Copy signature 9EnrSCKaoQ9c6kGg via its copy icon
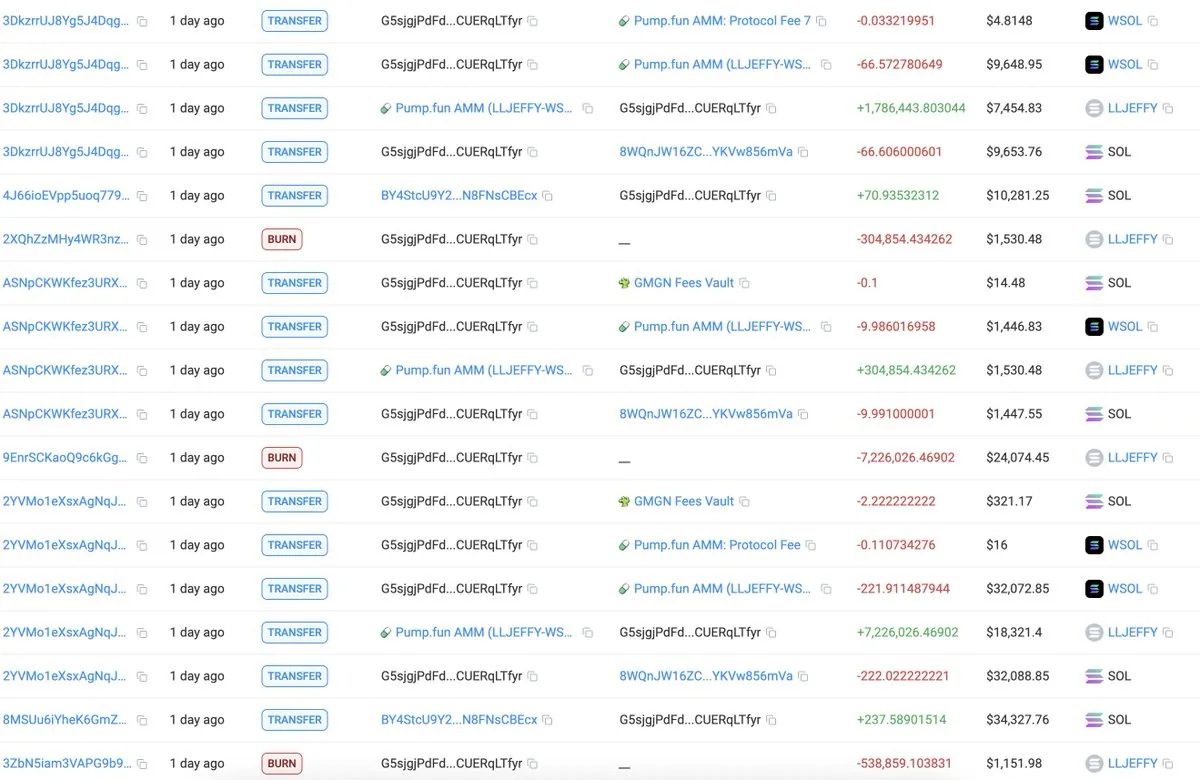 pyautogui.click(x=142, y=458)
